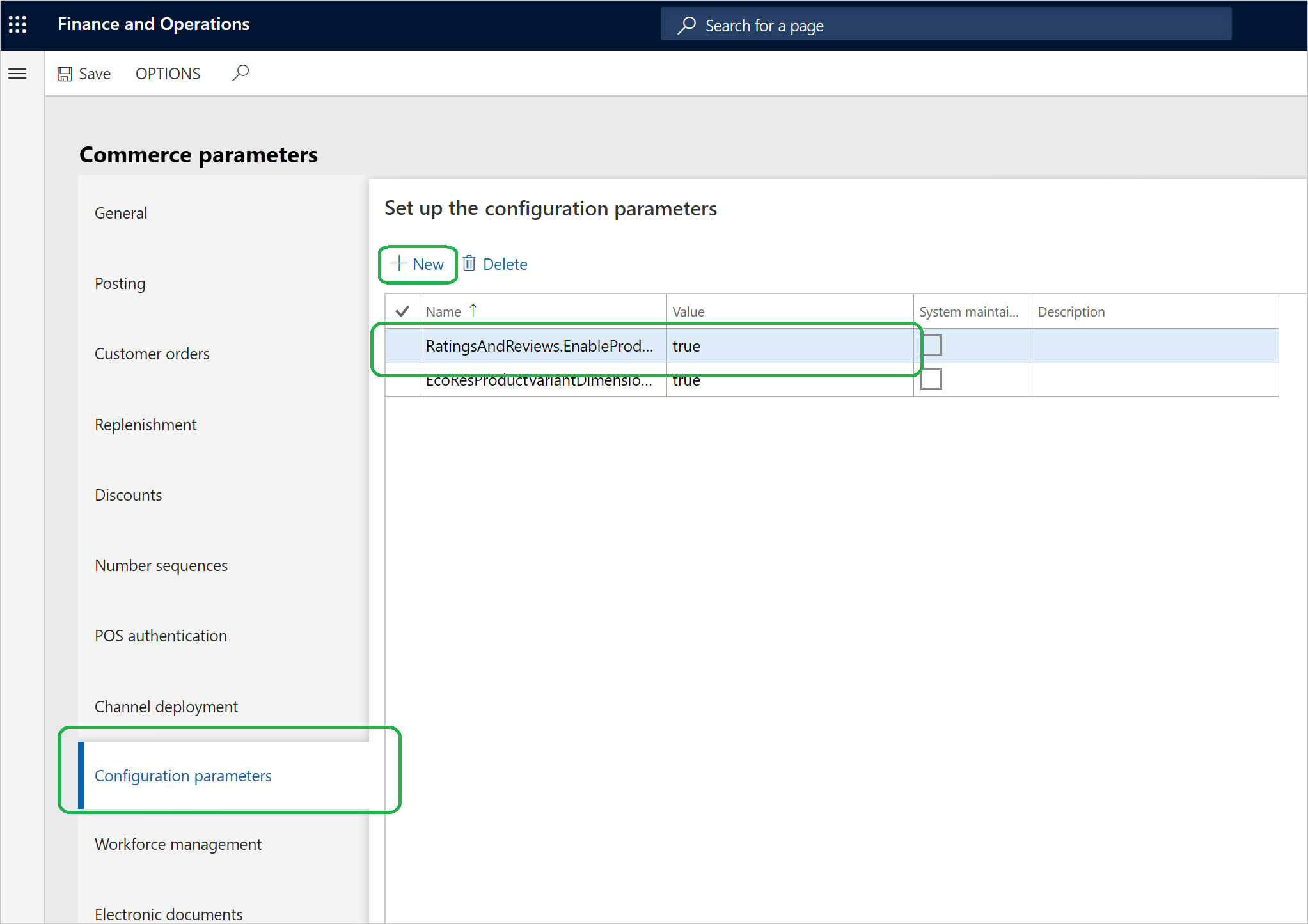Click the OPTIONS menu item
The image size is (1308, 924).
tap(167, 73)
